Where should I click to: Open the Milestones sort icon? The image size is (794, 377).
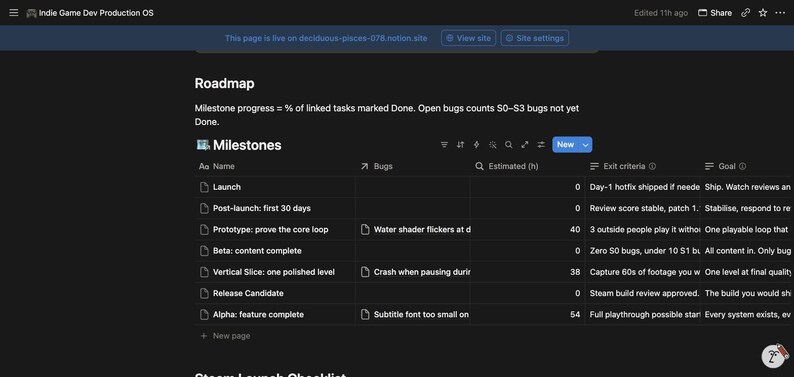click(460, 145)
